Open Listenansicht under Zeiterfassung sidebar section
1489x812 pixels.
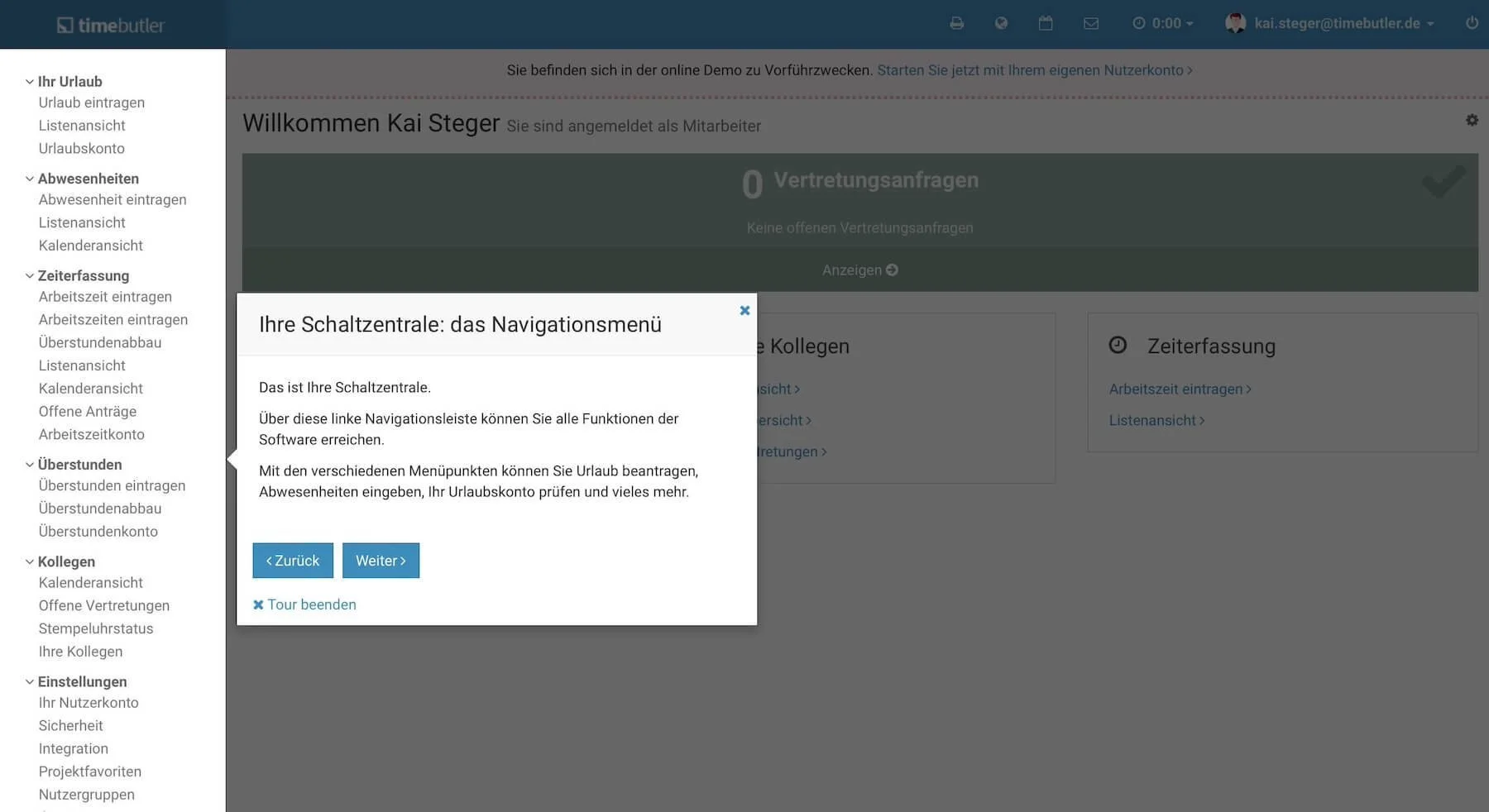[82, 365]
